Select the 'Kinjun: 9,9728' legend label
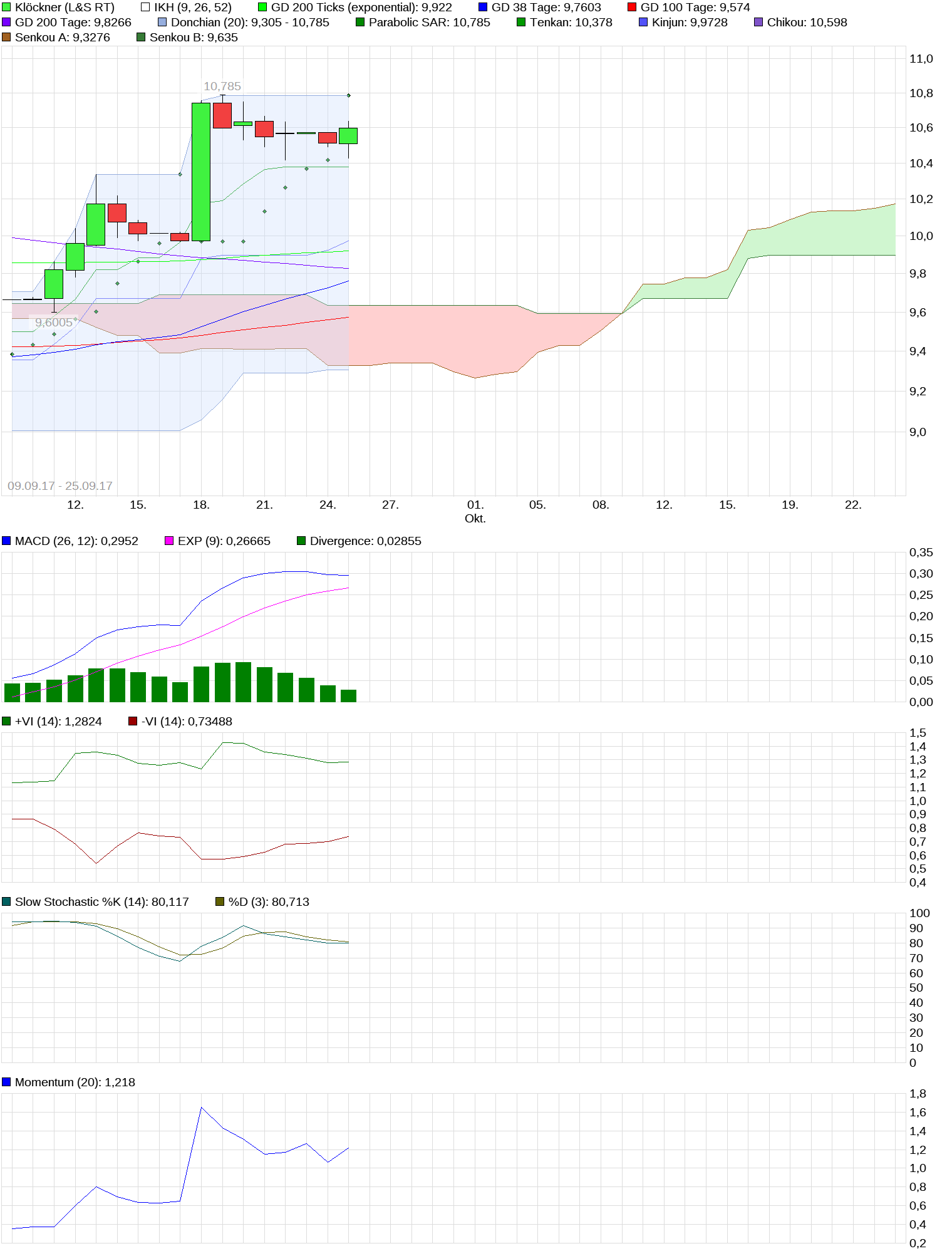 click(x=690, y=23)
